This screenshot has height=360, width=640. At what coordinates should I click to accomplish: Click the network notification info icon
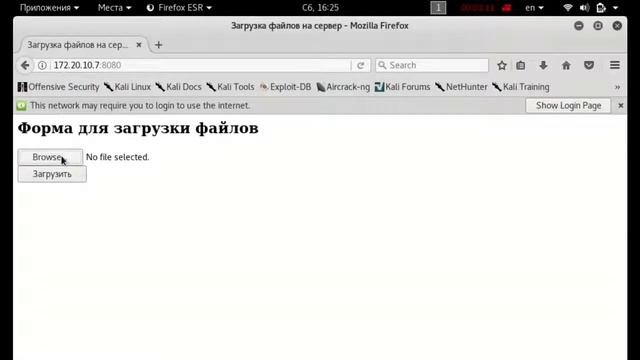point(21,106)
